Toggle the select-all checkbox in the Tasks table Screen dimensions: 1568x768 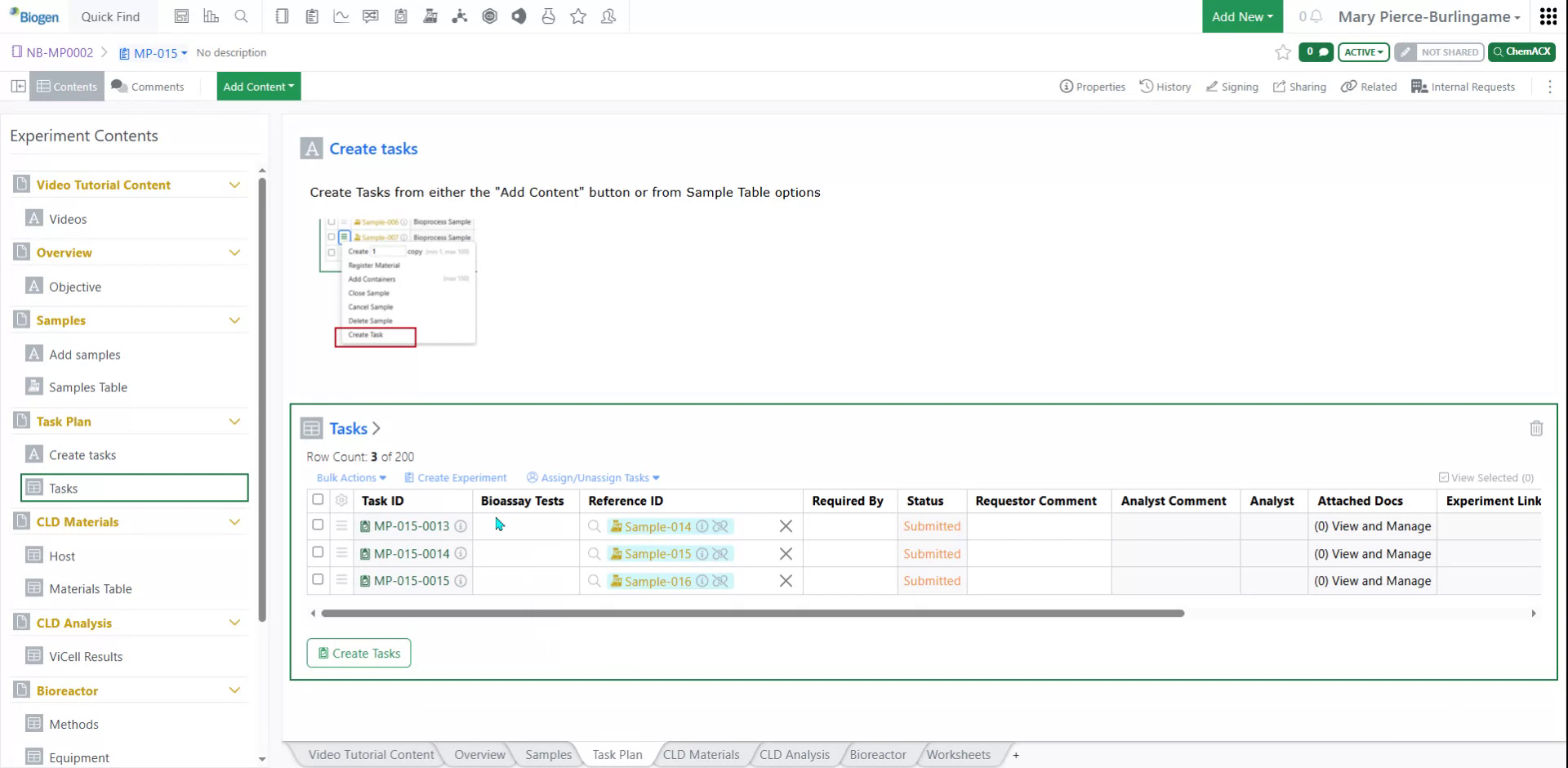(318, 499)
